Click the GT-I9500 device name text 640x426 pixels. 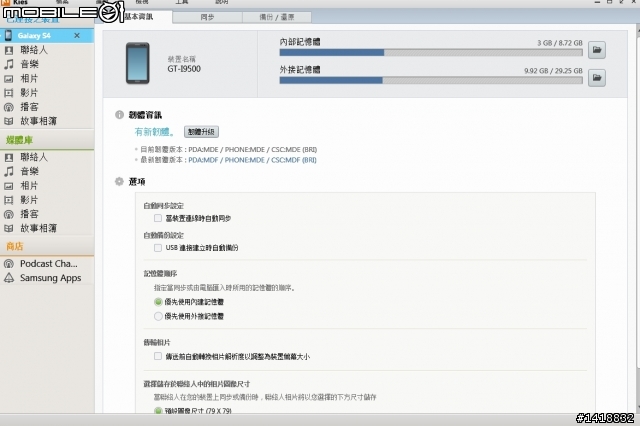pyautogui.click(x=184, y=69)
